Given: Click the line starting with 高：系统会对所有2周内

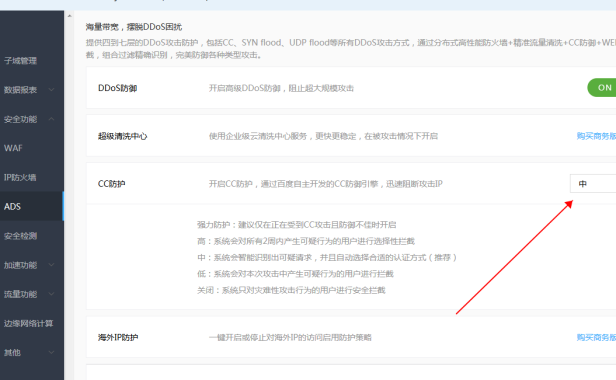Looking at the screenshot, I should click(x=306, y=241).
